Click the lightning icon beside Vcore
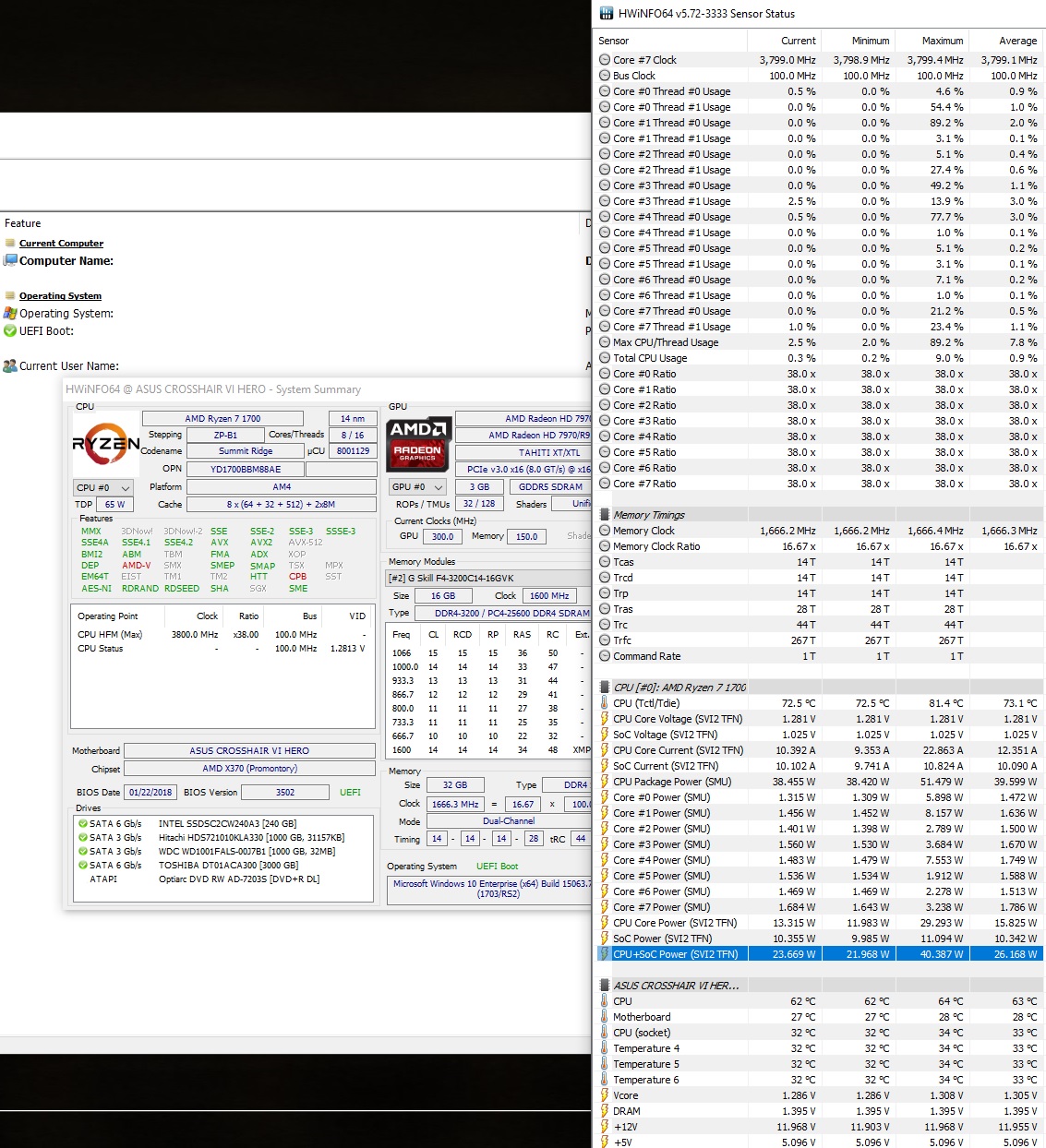The width and height of the screenshot is (1046, 1148). point(605,1095)
